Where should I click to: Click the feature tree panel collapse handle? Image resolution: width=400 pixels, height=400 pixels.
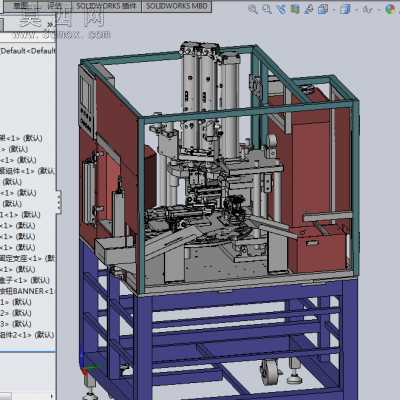click(x=59, y=202)
